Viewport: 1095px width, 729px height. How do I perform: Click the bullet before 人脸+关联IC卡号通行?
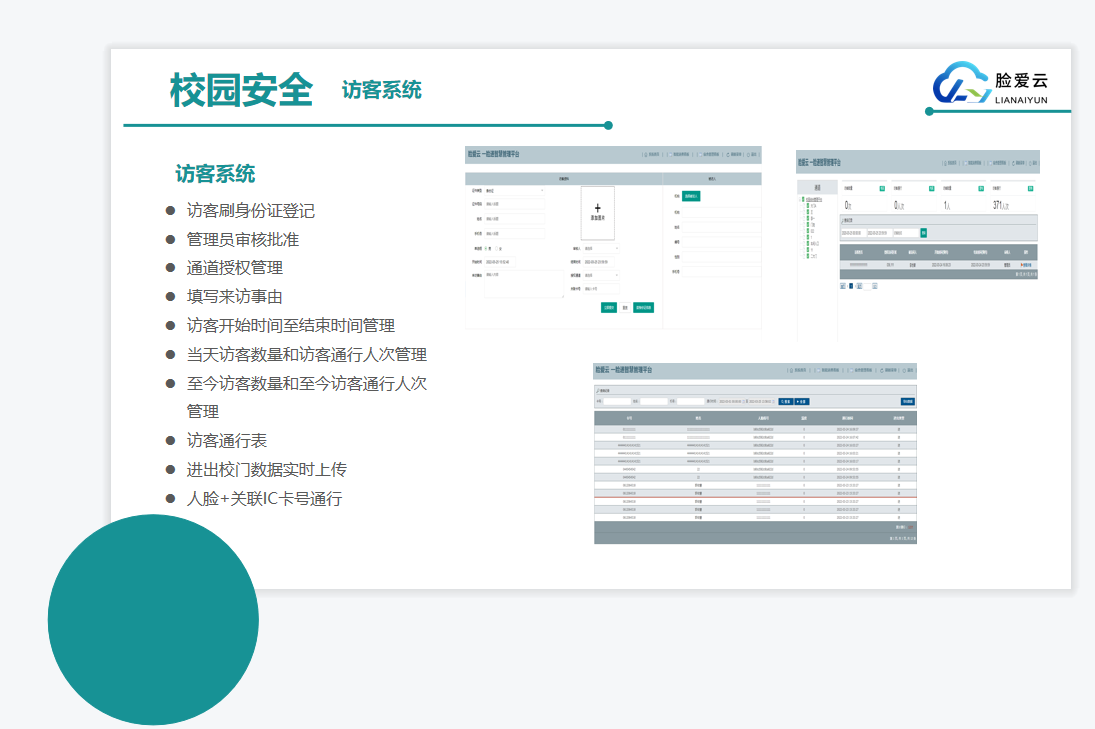pyautogui.click(x=171, y=498)
